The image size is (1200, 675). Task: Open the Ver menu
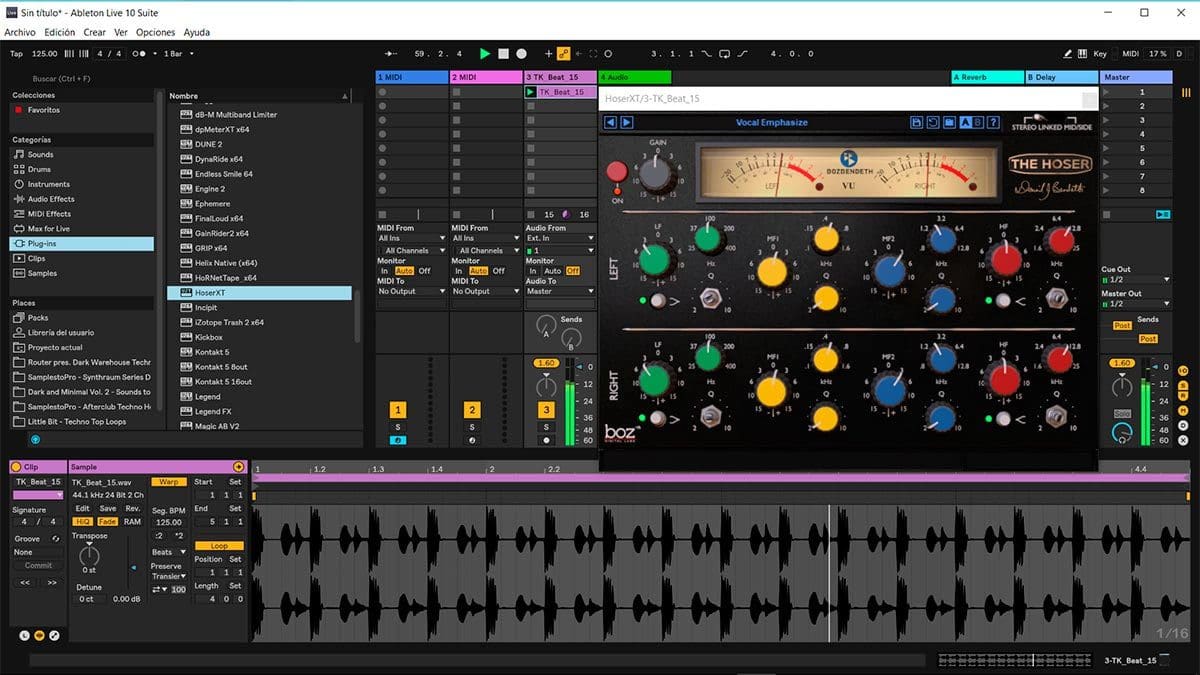pyautogui.click(x=121, y=33)
